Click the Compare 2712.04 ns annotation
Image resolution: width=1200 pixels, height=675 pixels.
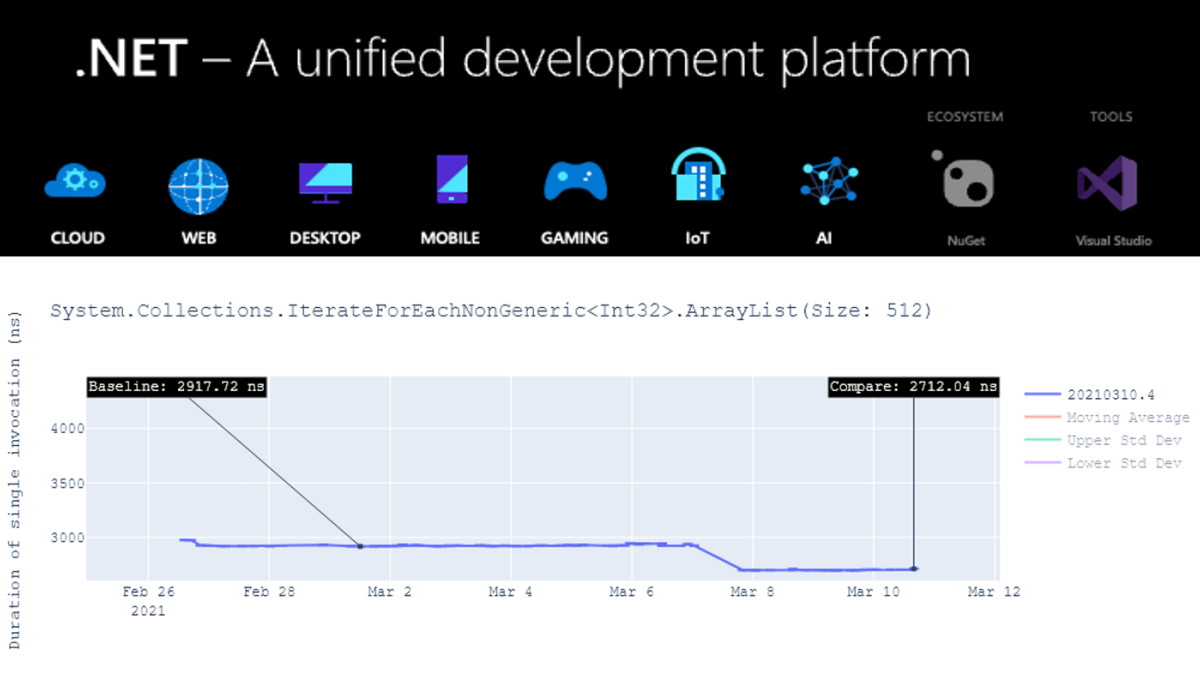point(913,387)
